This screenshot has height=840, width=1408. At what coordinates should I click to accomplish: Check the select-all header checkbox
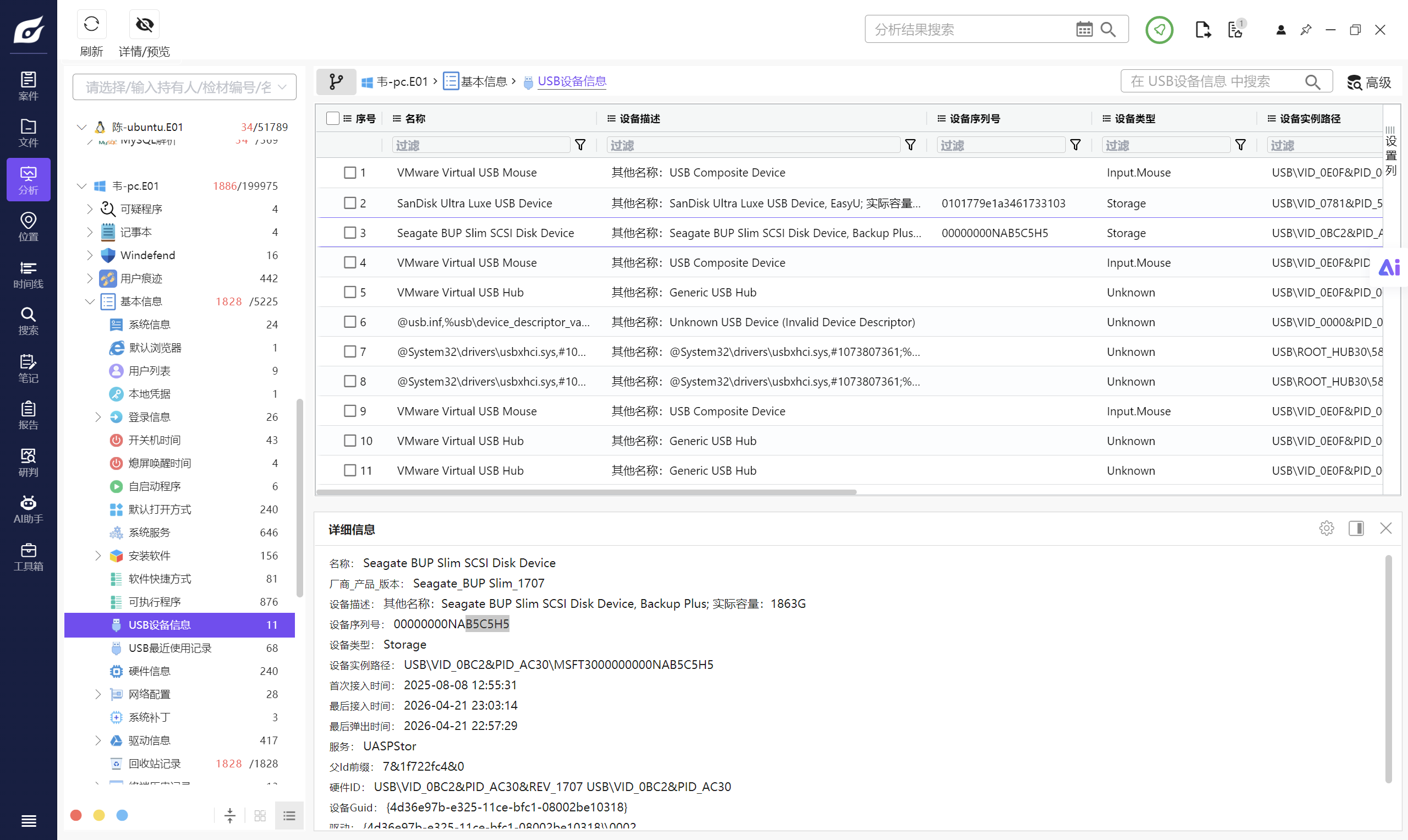point(333,118)
